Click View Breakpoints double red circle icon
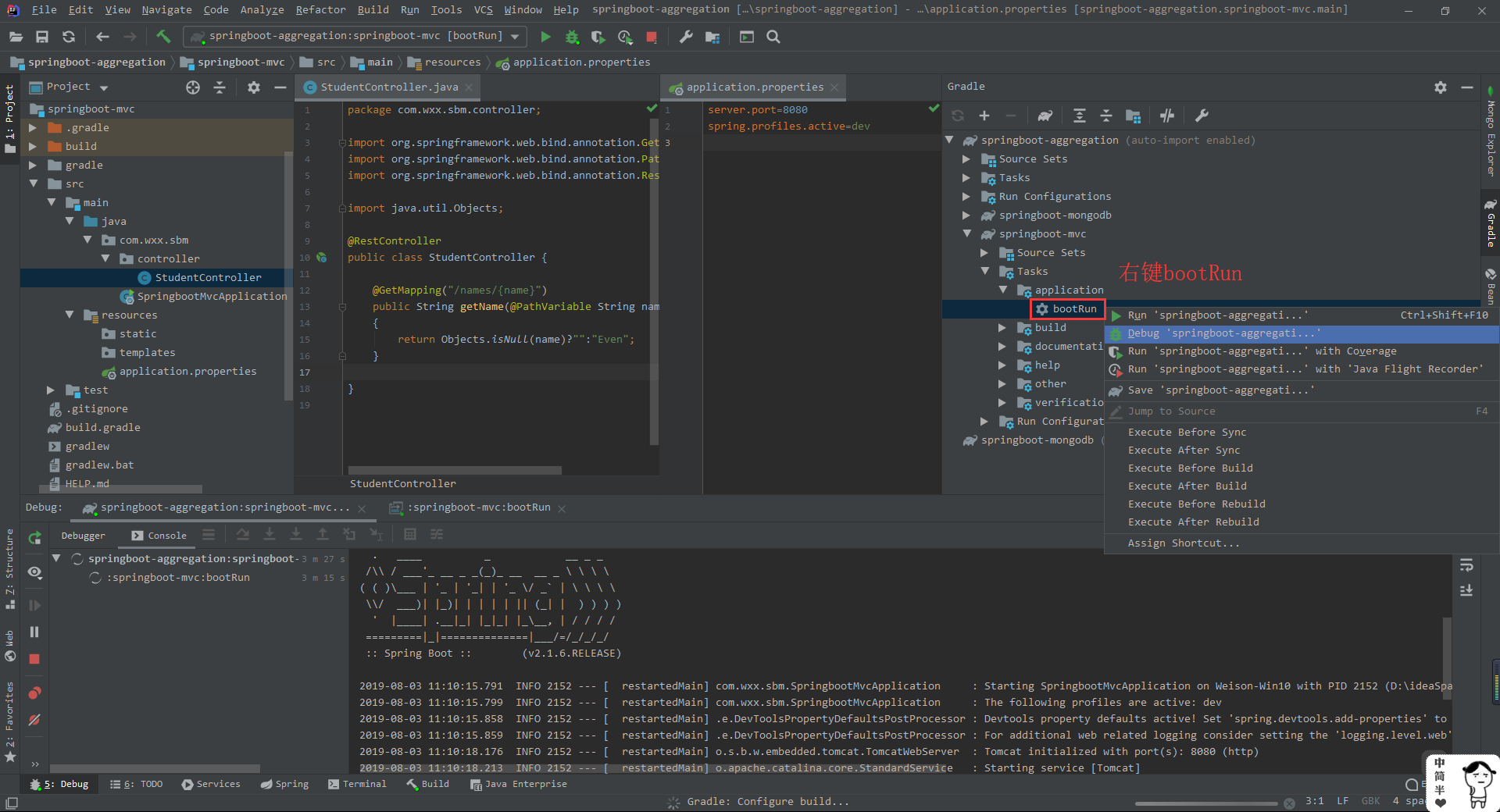The width and height of the screenshot is (1500, 812). pyautogui.click(x=34, y=693)
